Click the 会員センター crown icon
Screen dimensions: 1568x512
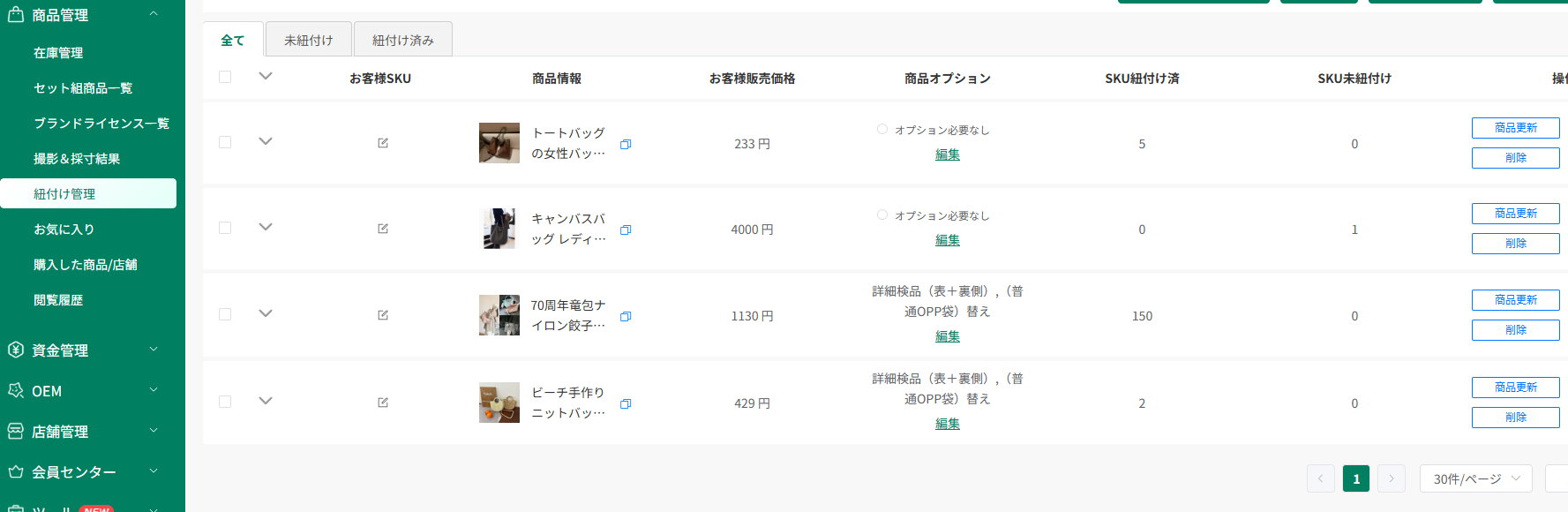tap(16, 471)
